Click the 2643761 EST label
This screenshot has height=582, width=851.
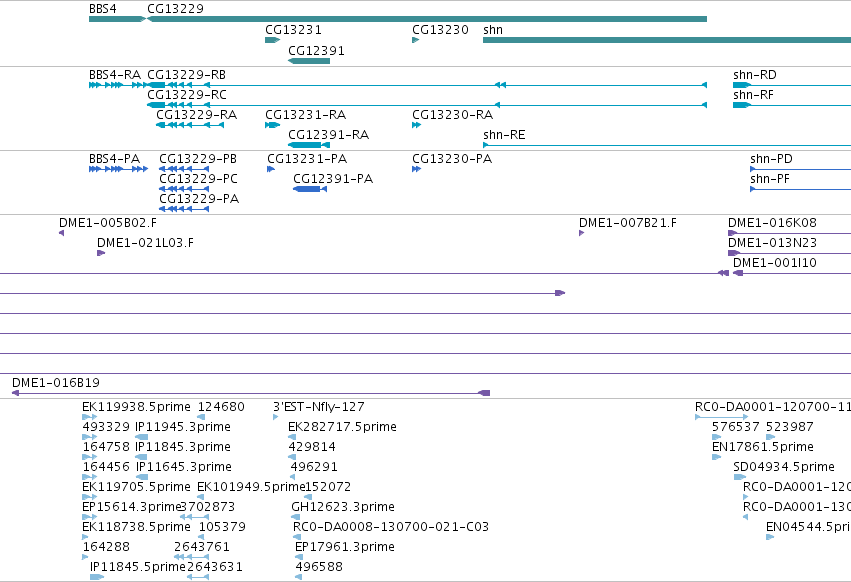click(x=202, y=547)
